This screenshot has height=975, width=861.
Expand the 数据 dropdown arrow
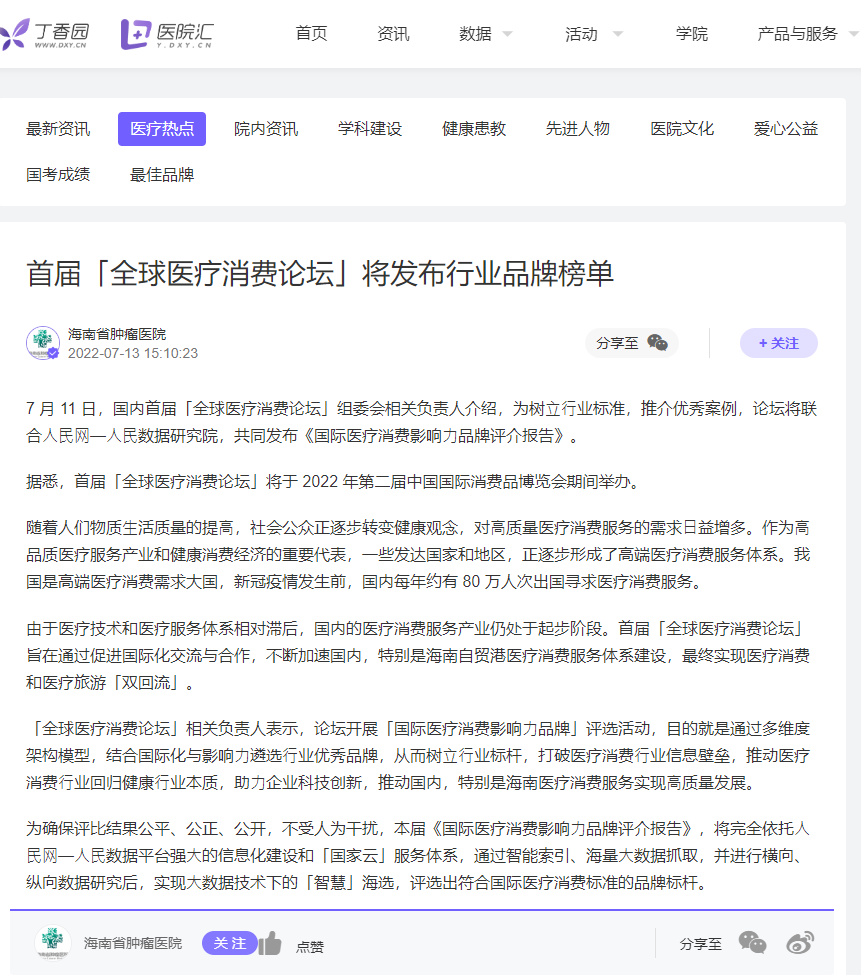(x=507, y=34)
